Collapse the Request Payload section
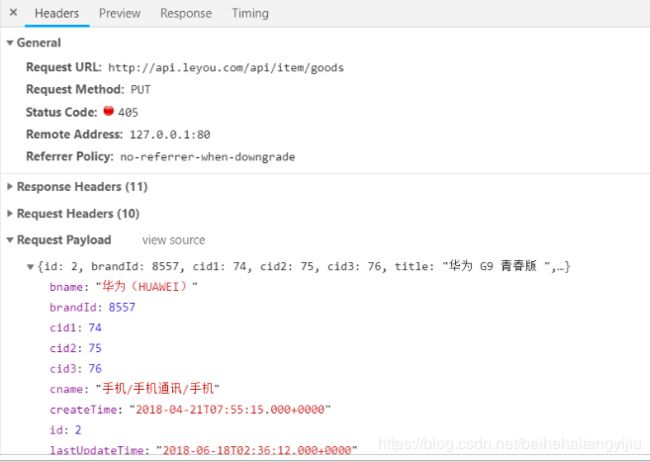 pos(10,240)
